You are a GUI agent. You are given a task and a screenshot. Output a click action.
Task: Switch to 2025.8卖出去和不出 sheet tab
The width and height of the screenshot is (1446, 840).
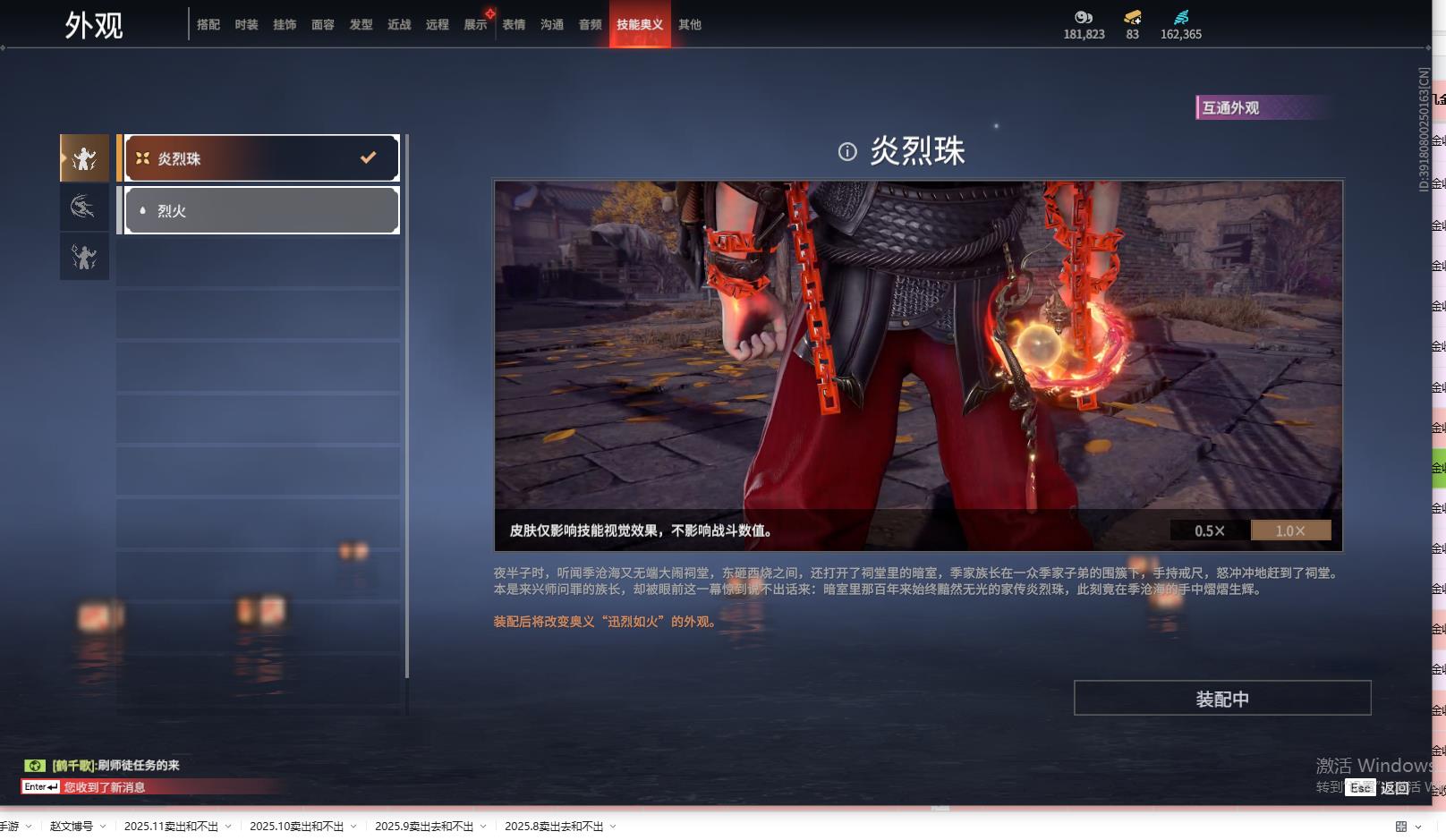point(554,827)
